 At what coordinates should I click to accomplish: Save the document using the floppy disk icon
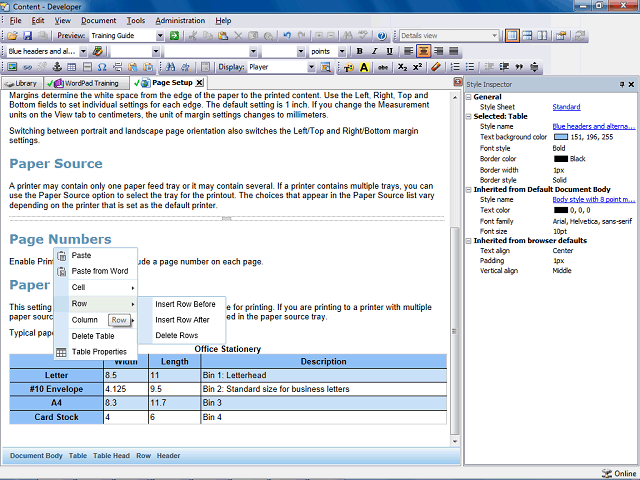click(27, 36)
